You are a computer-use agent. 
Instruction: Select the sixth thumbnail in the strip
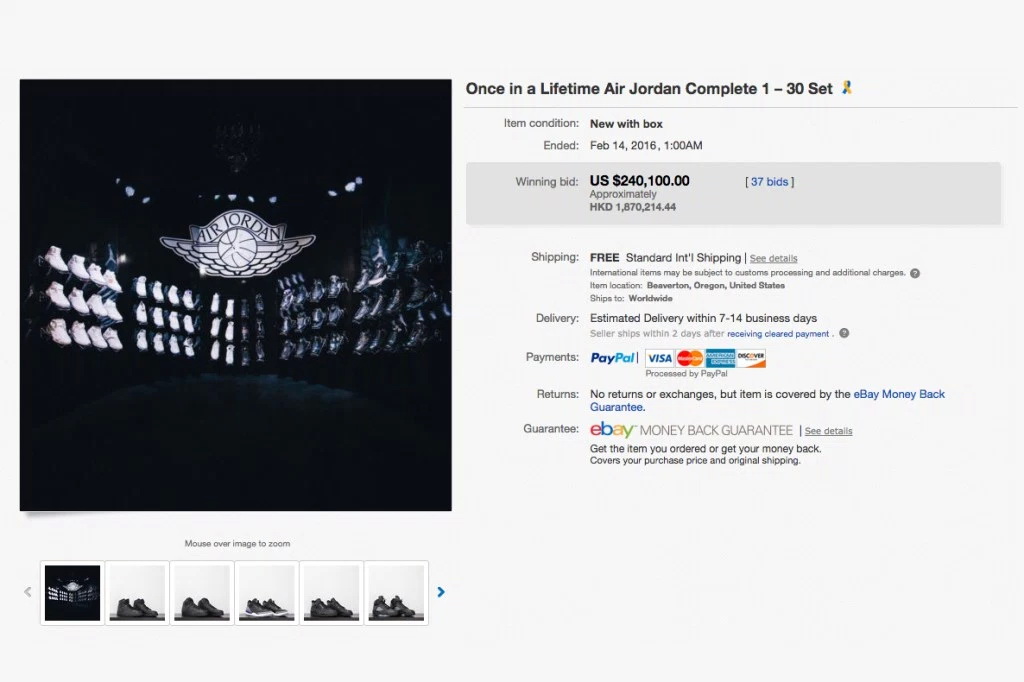click(x=396, y=593)
